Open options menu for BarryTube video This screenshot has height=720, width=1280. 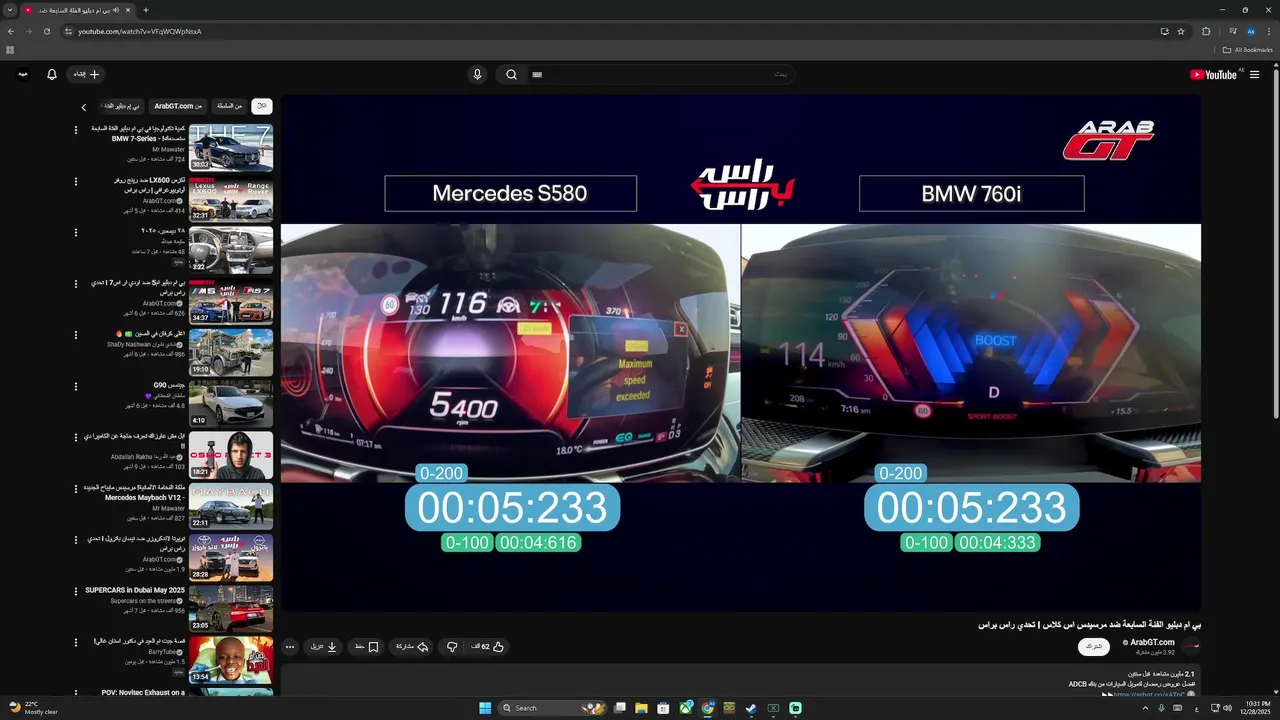coord(76,642)
